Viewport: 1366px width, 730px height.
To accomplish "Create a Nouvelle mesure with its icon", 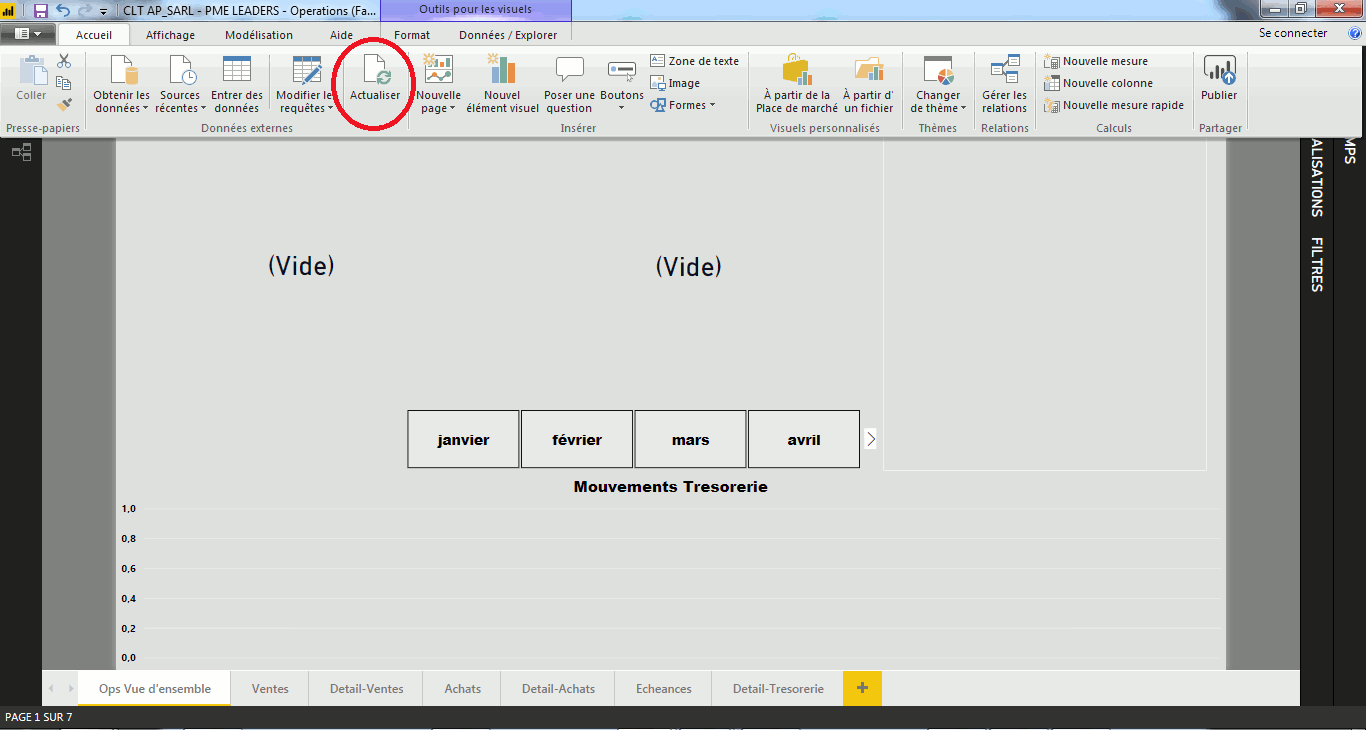I will (x=1052, y=60).
